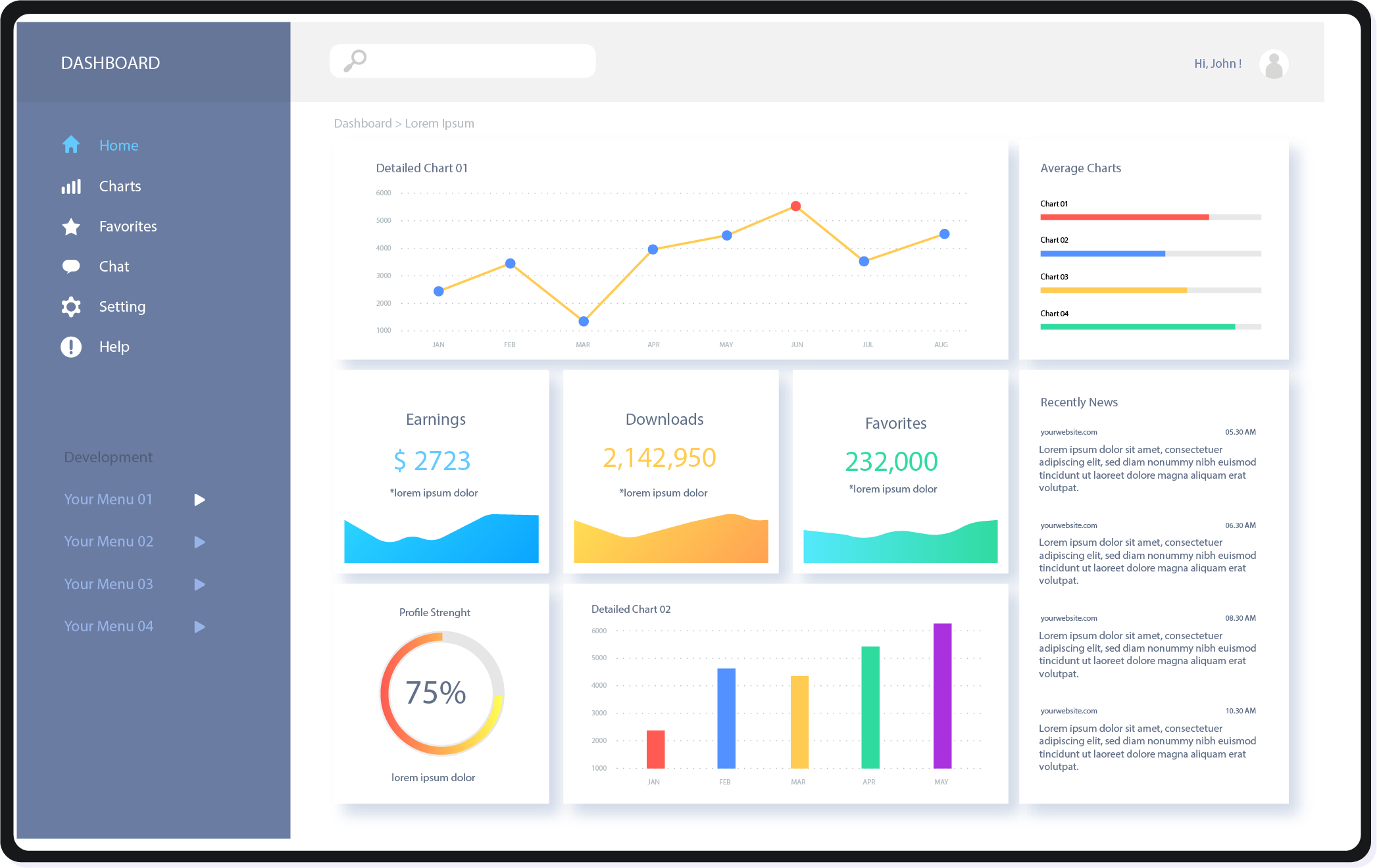Click the blue FEB bar in Chart 02
1377x868 pixels.
pyautogui.click(x=726, y=718)
